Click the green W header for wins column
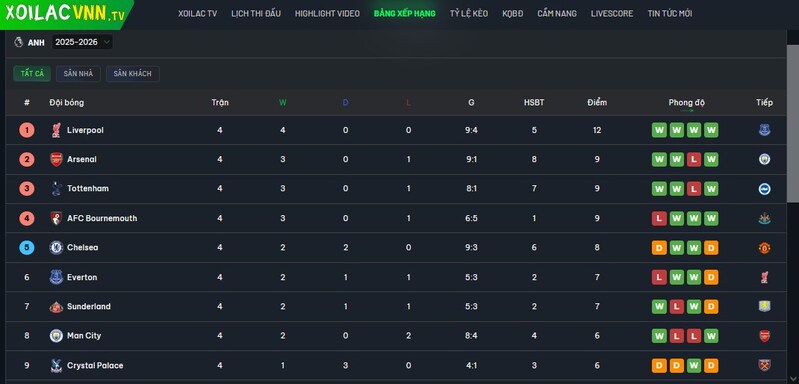This screenshot has height=384, width=799. [283, 102]
